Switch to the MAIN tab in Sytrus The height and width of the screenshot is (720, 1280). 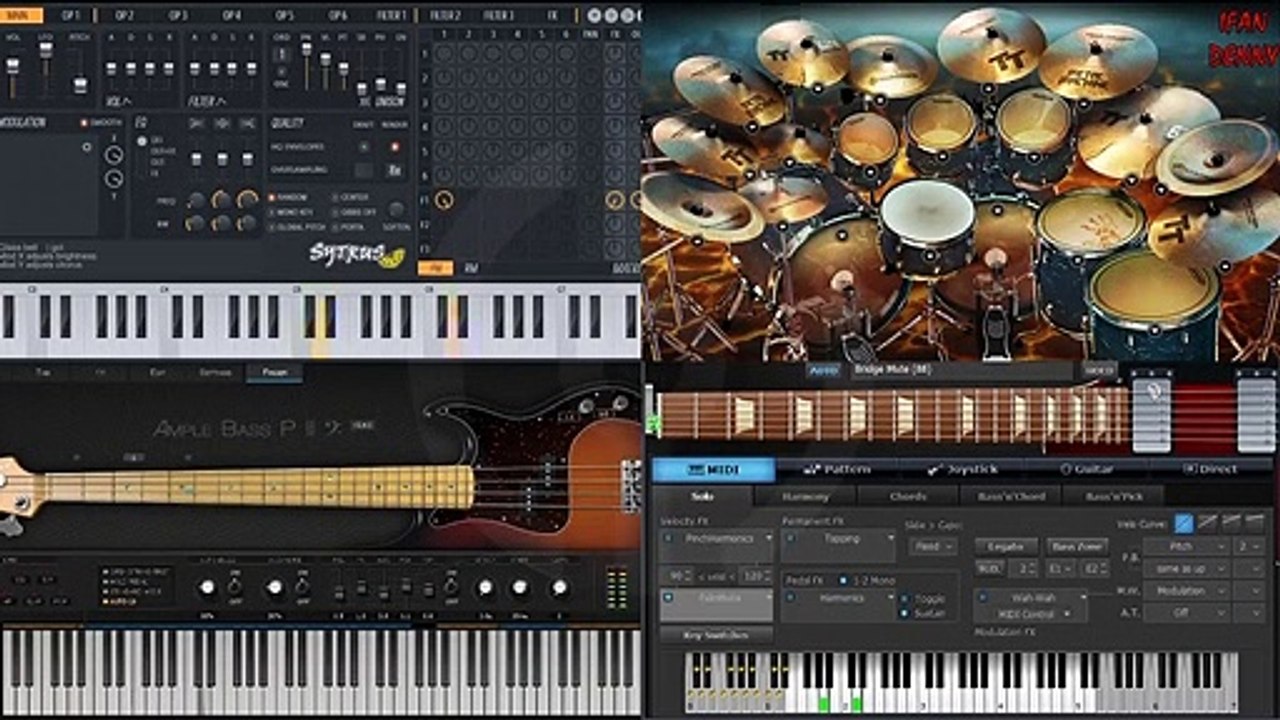tap(22, 15)
